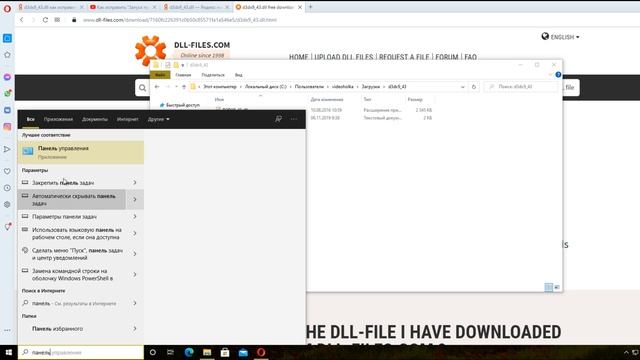Image resolution: width=640 pixels, height=360 pixels.
Task: Click Explorer back navigation arrow
Action: [157, 87]
